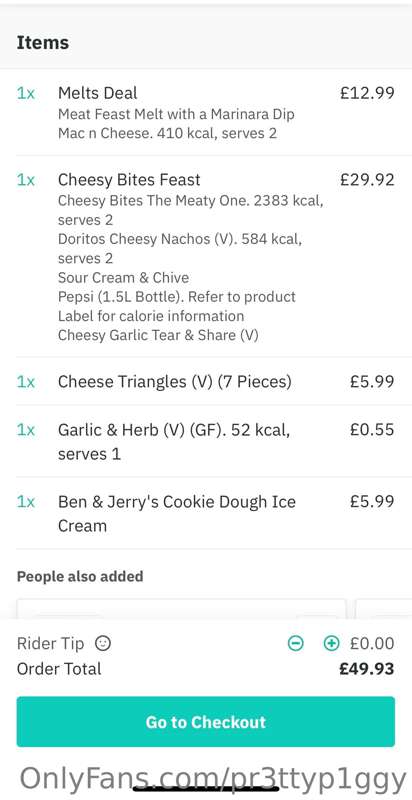Tap 1x quantity of Cheesy Bites Feast
This screenshot has width=412, height=800.
[25, 180]
